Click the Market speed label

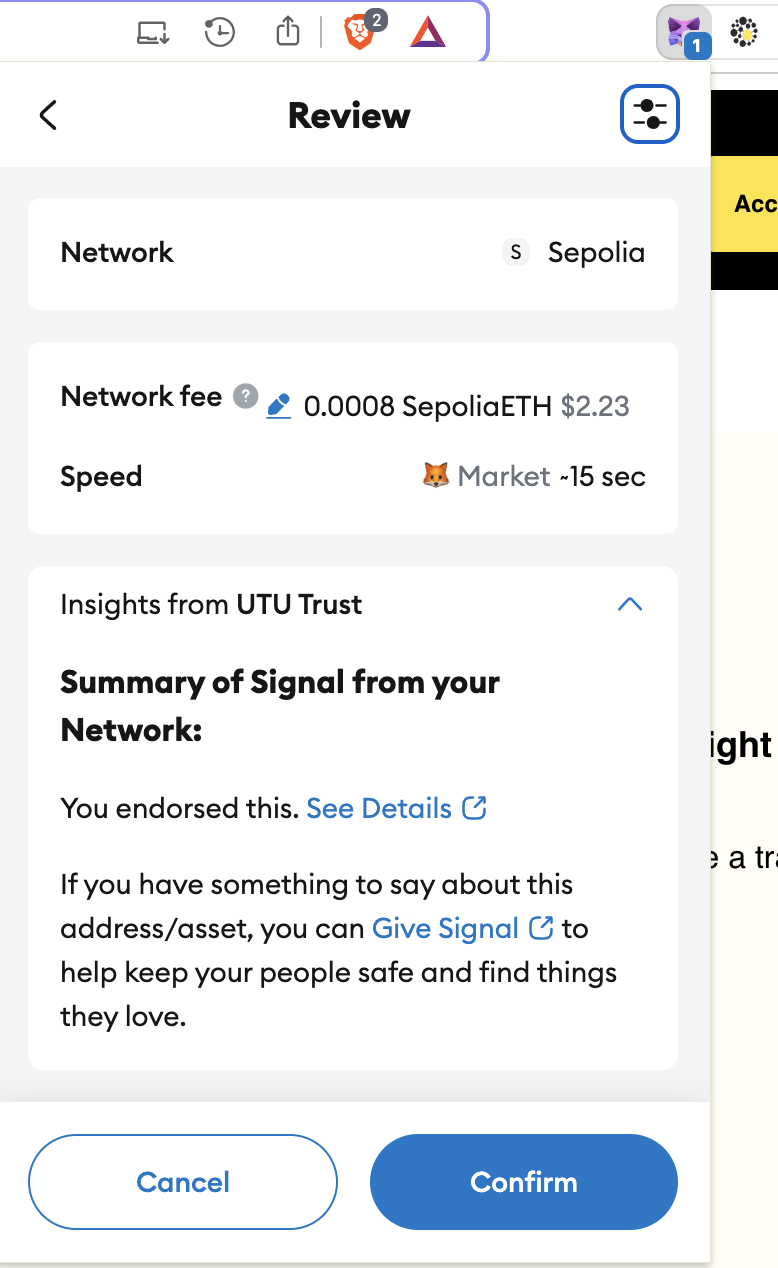(x=503, y=476)
